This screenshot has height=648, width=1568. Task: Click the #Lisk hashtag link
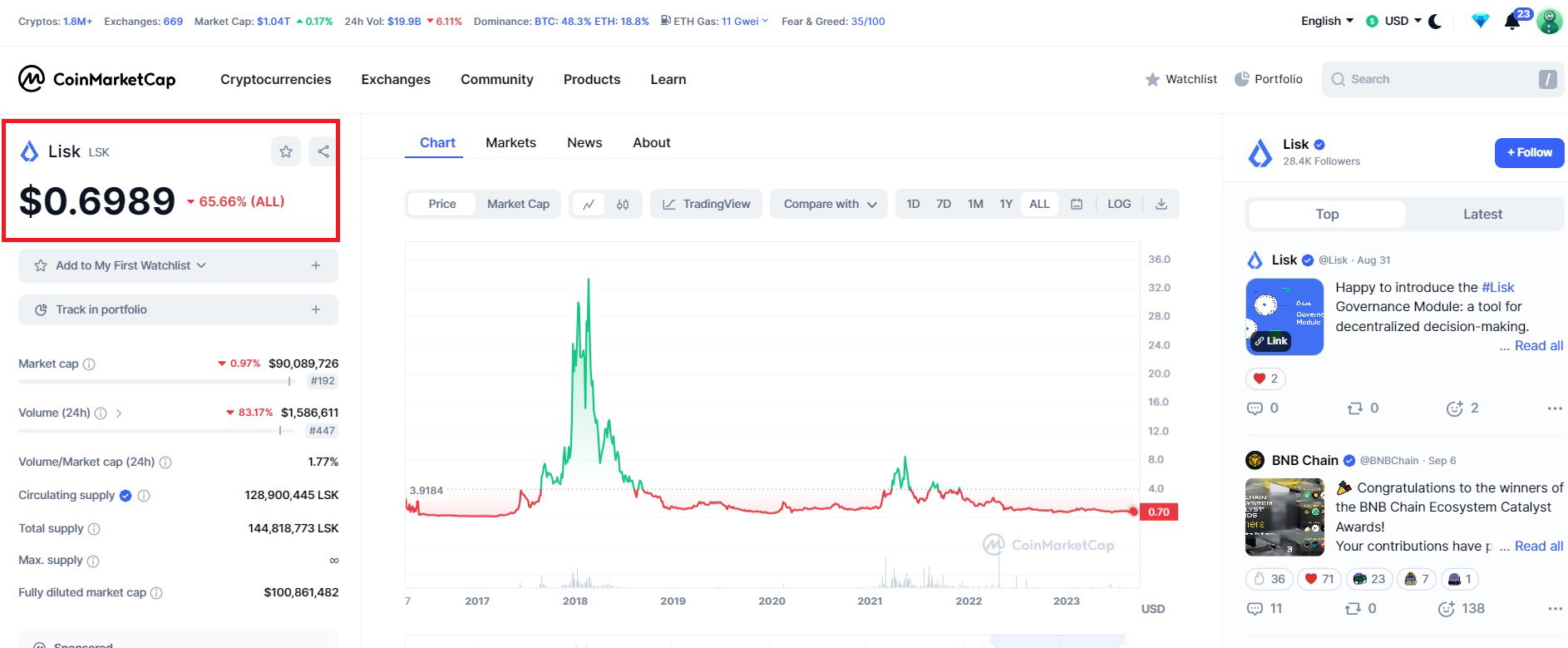1498,287
